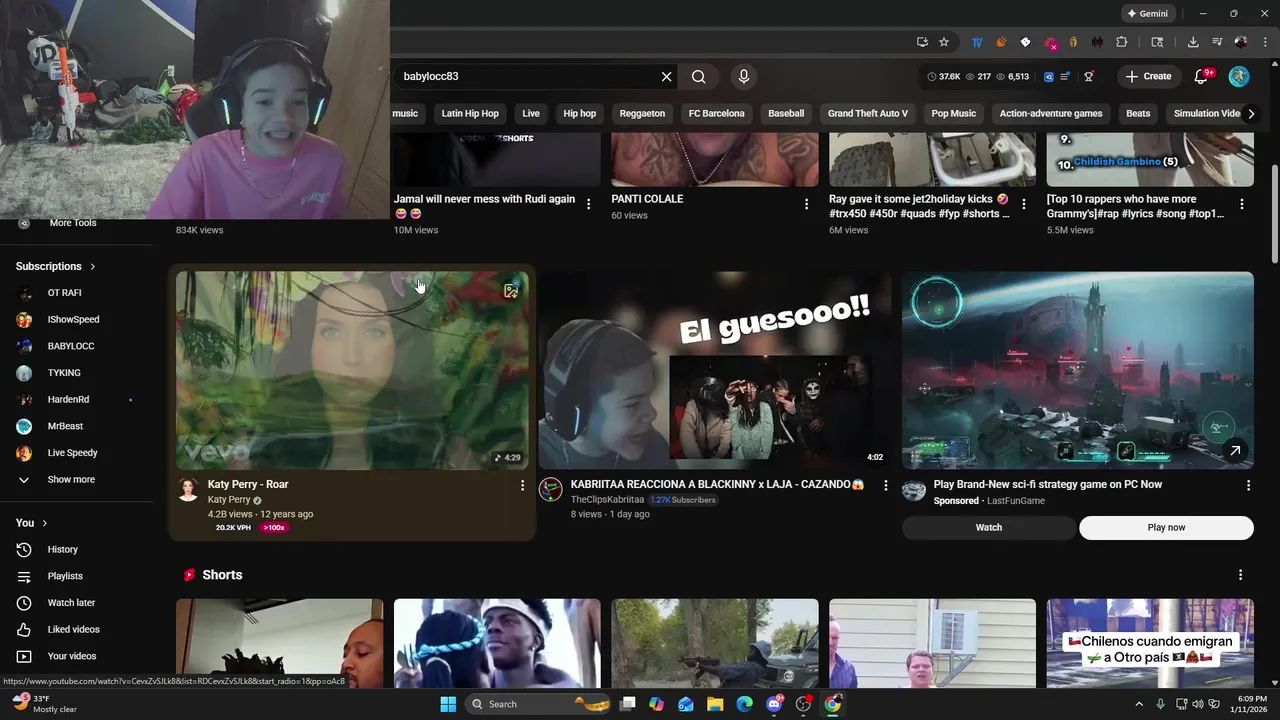Clear the babylocc83 search text

click(666, 76)
